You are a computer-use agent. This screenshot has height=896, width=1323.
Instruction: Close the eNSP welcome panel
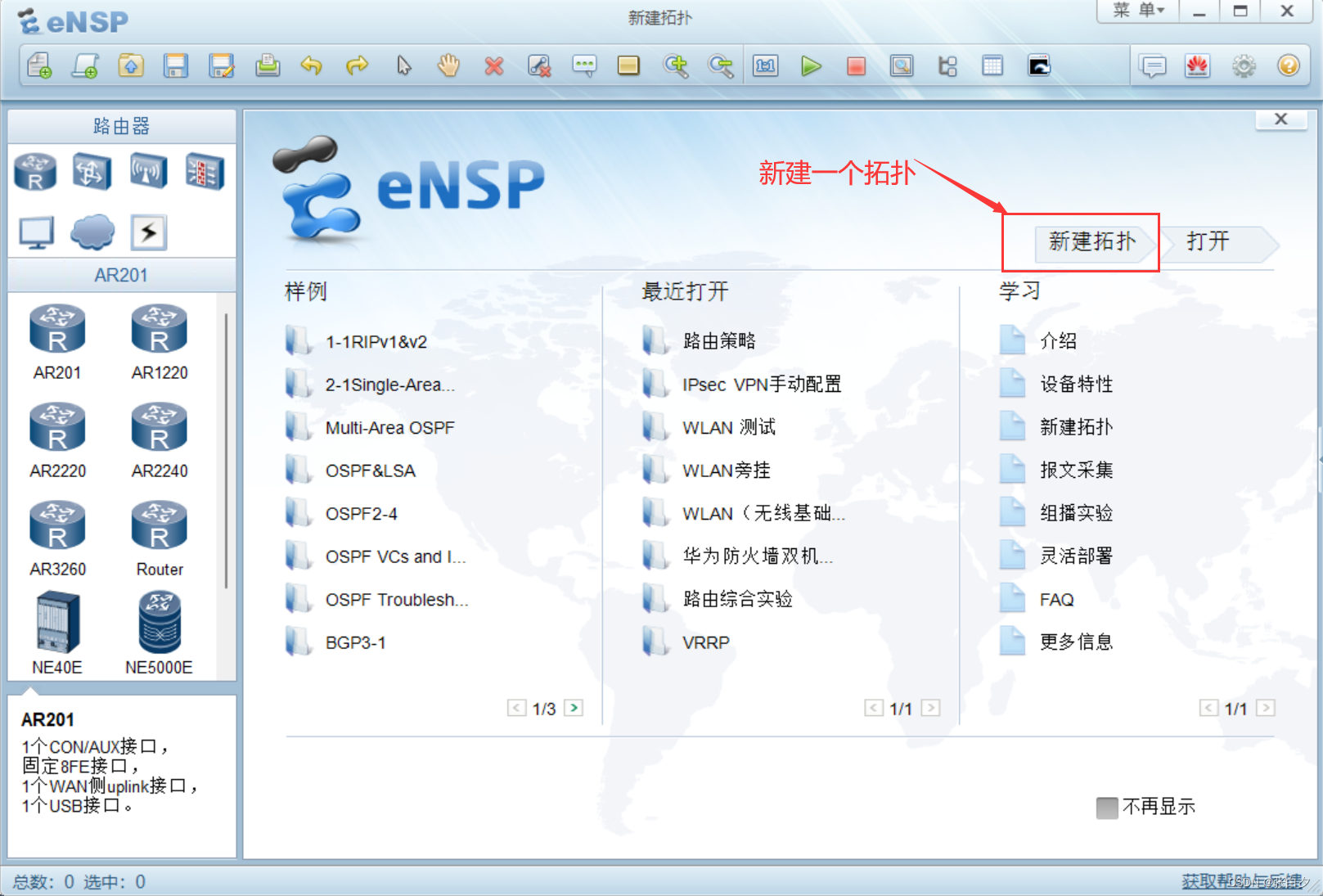tap(1281, 119)
